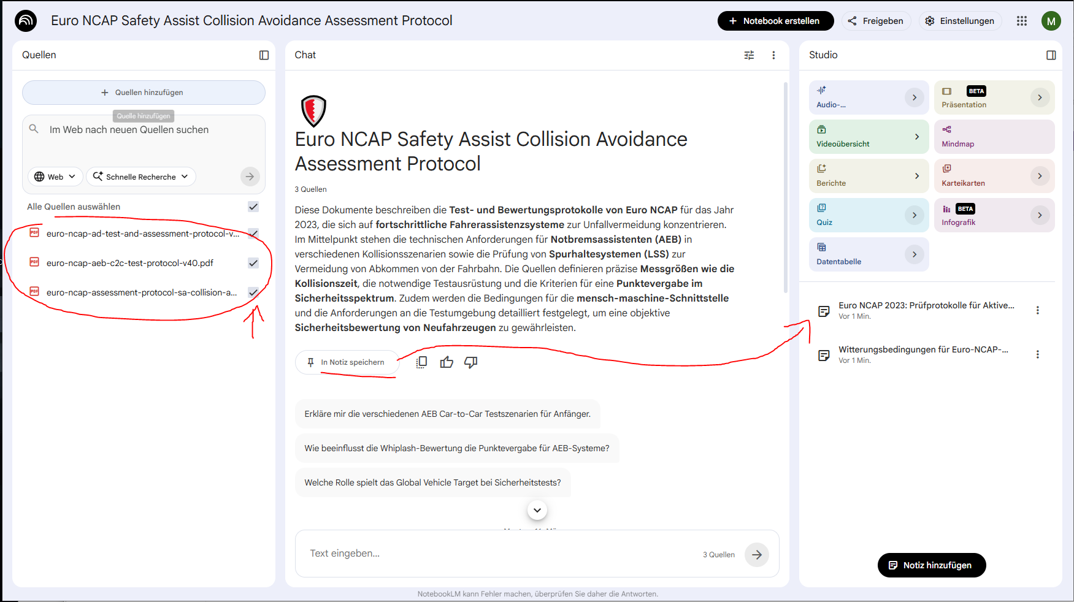The image size is (1074, 602).
Task: Generate Berichte in Studio
Action: pyautogui.click(x=869, y=176)
